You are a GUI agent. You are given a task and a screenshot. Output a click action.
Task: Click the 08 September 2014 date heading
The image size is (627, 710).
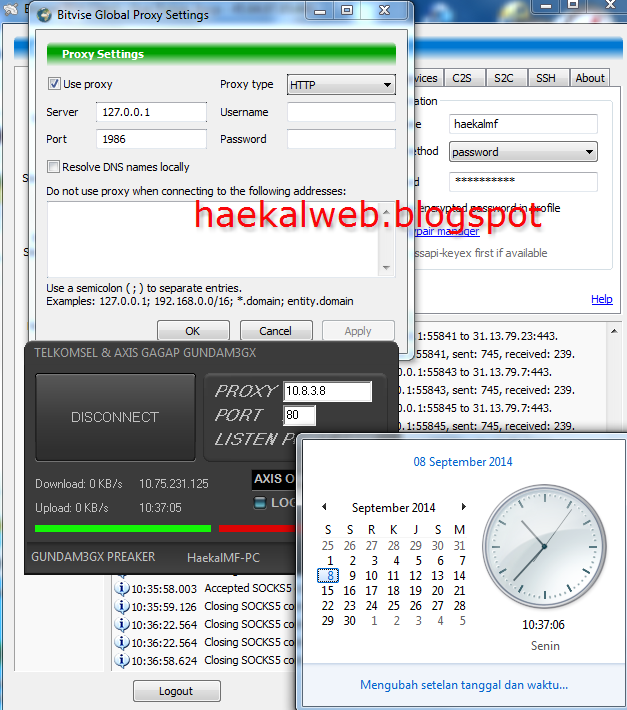463,462
